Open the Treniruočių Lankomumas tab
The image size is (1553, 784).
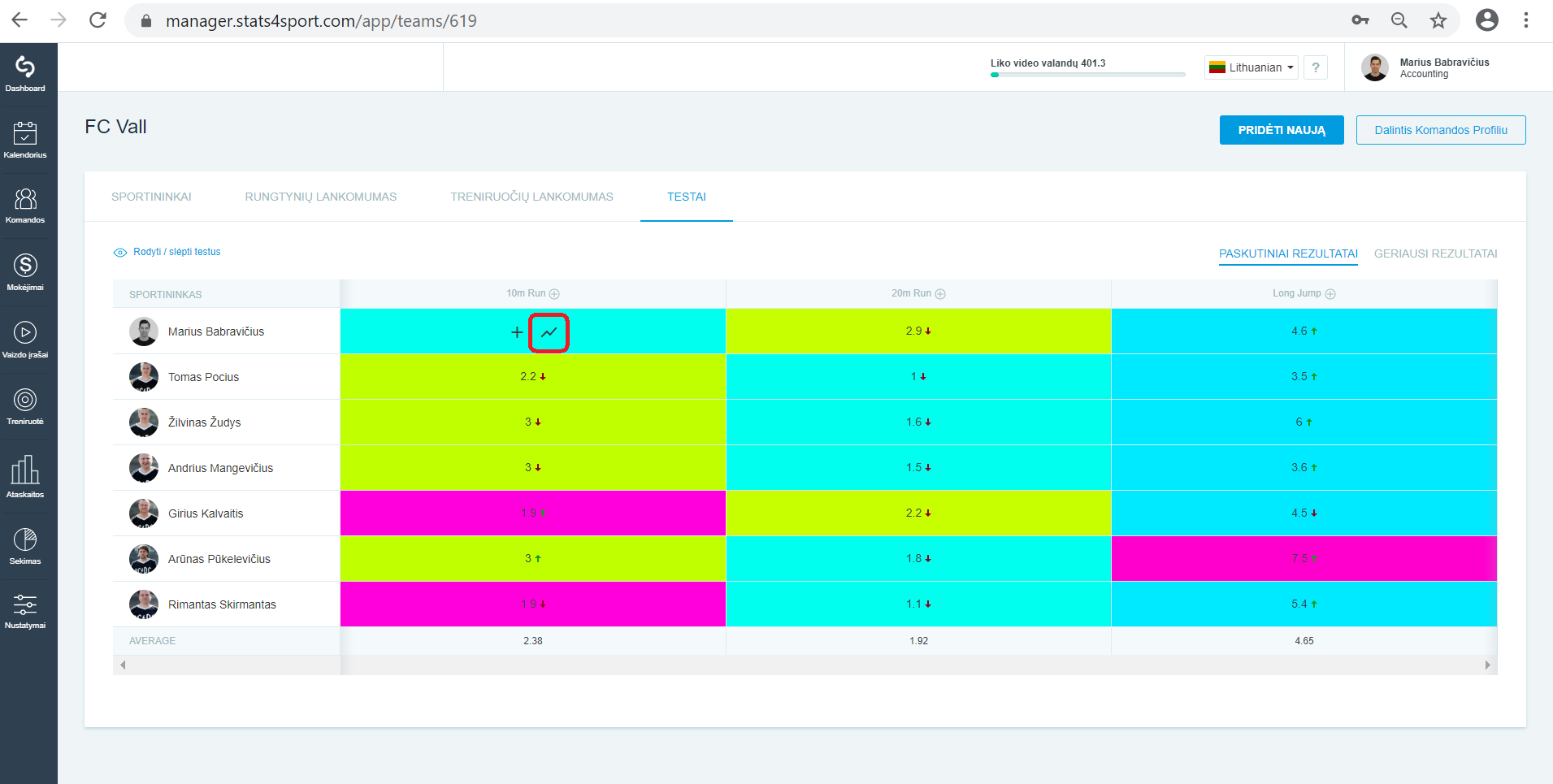point(531,197)
